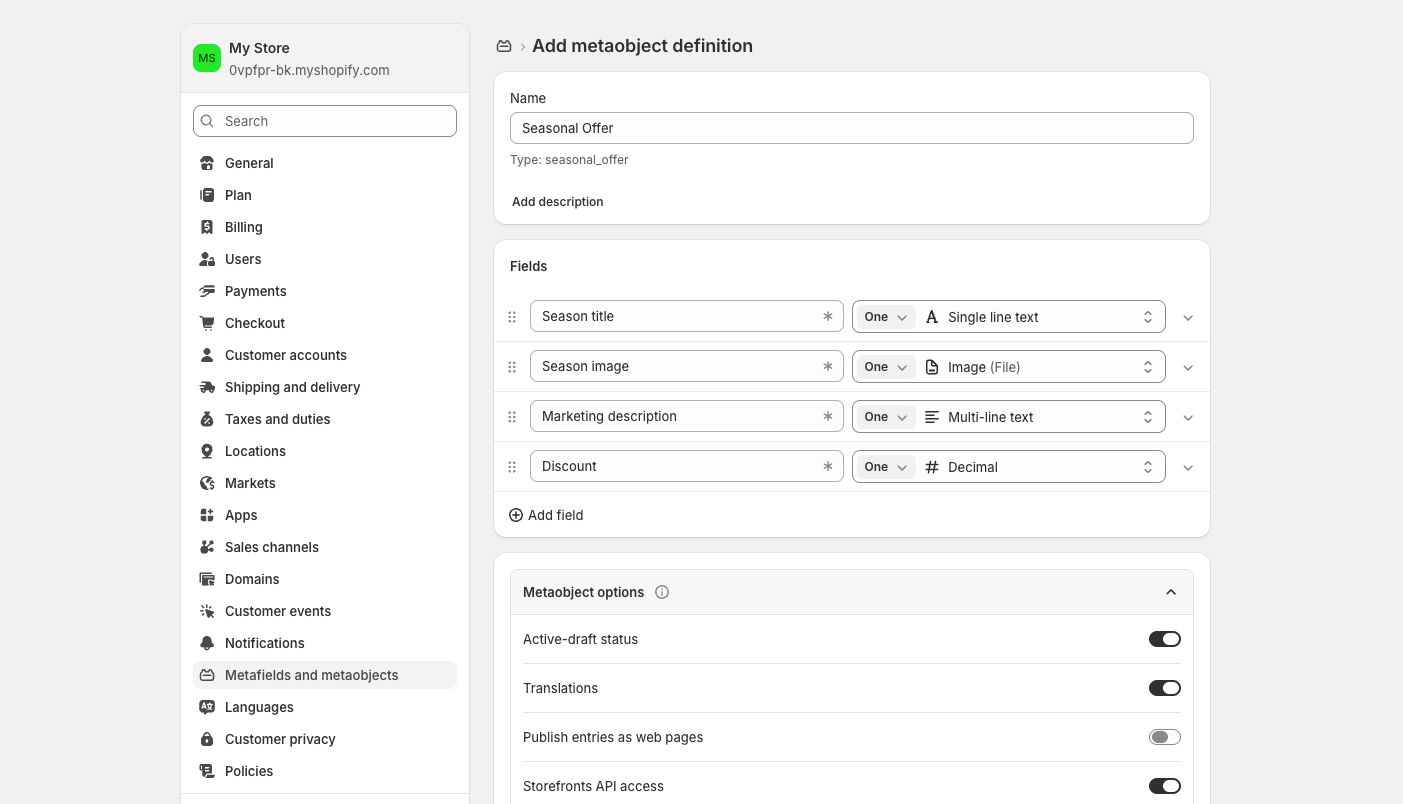Click the Billing icon in sidebar

click(207, 227)
